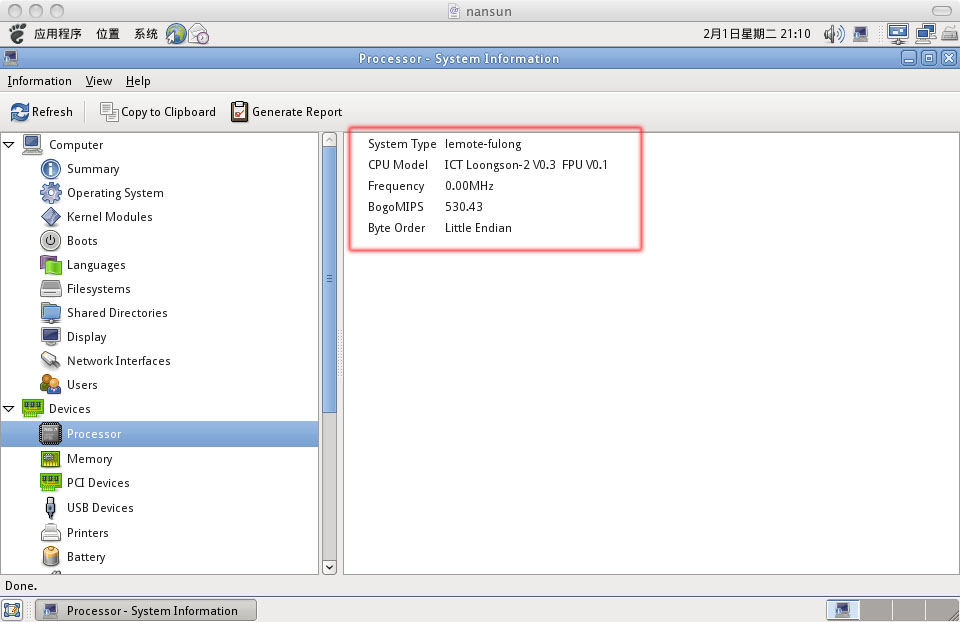Click the date and time clock

coord(757,34)
